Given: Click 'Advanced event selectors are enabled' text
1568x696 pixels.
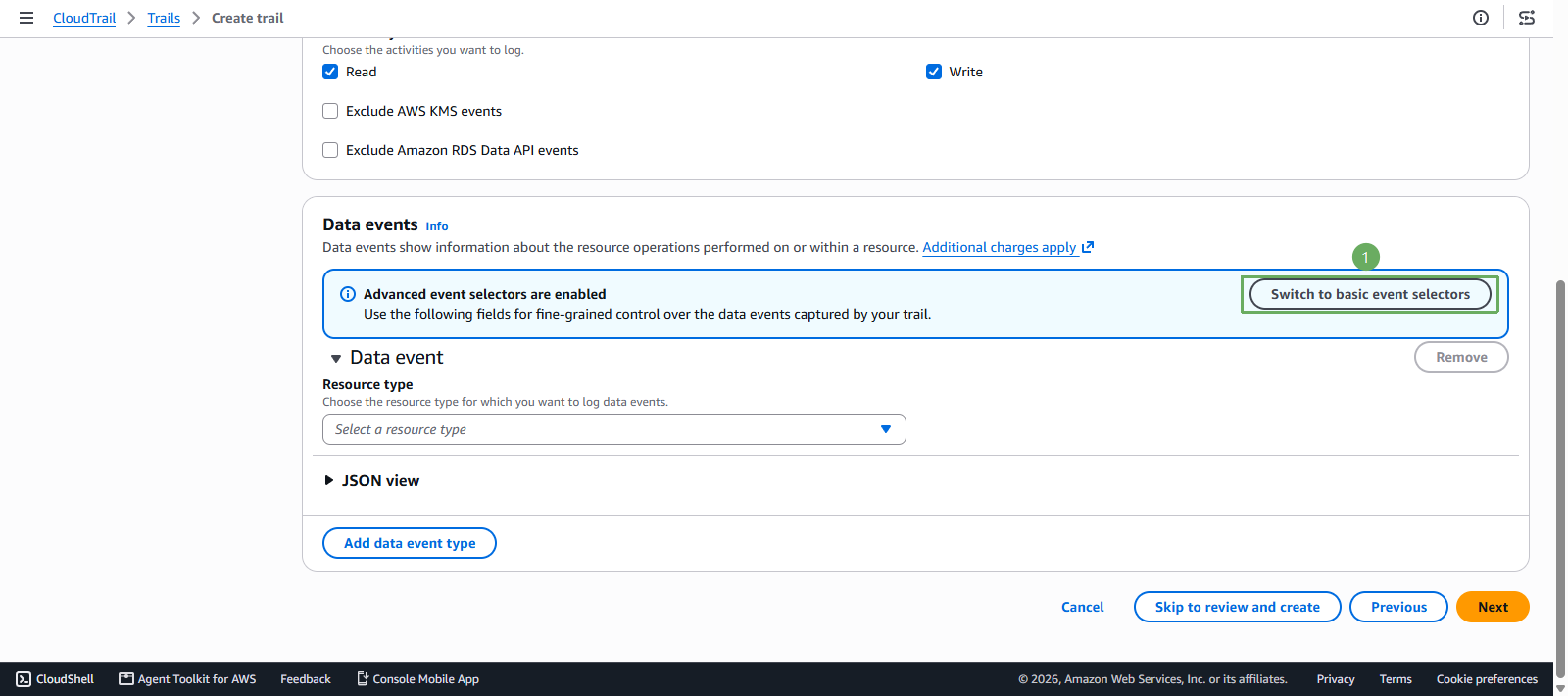Looking at the screenshot, I should tap(485, 294).
